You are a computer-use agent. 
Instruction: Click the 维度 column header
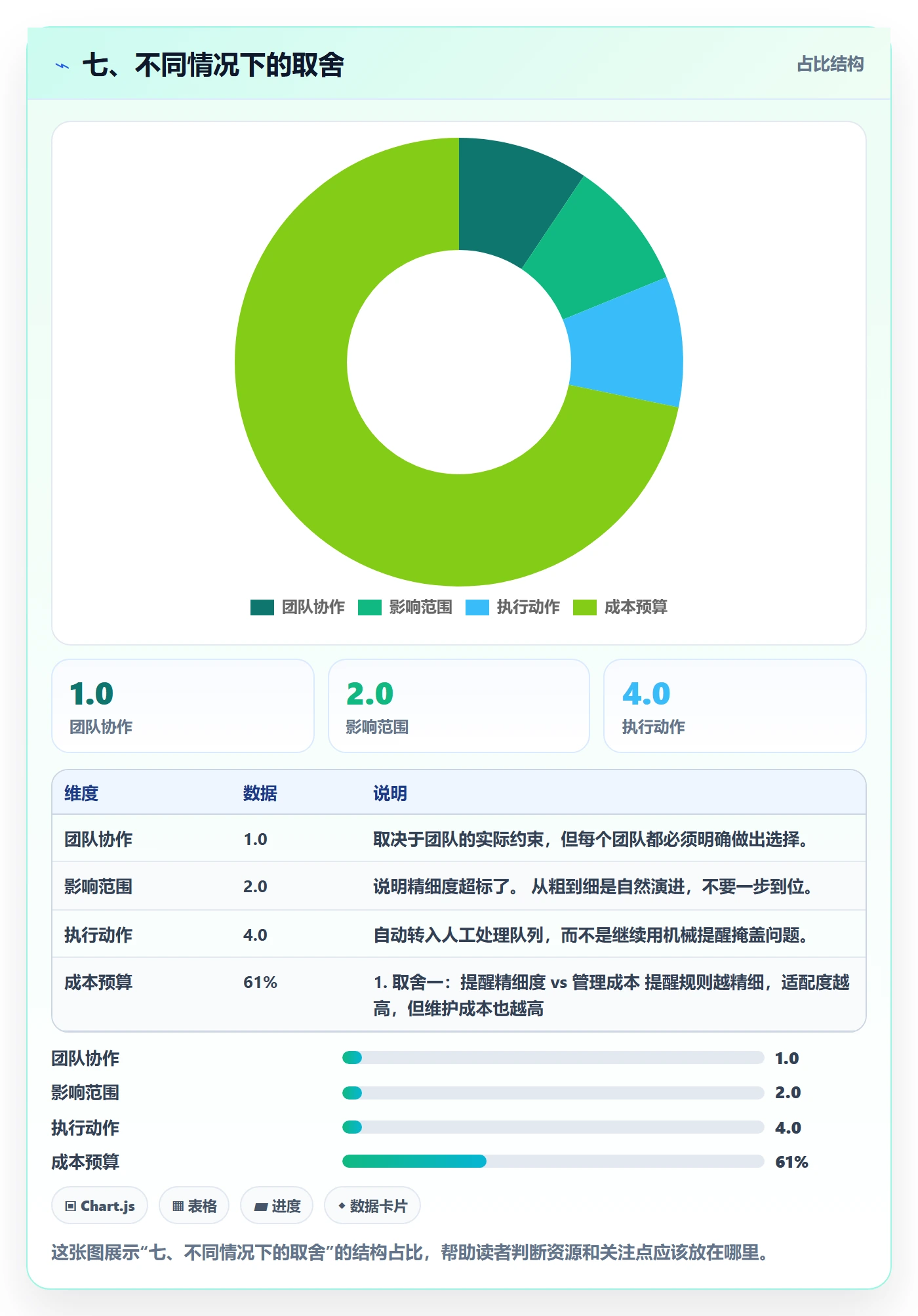[81, 793]
